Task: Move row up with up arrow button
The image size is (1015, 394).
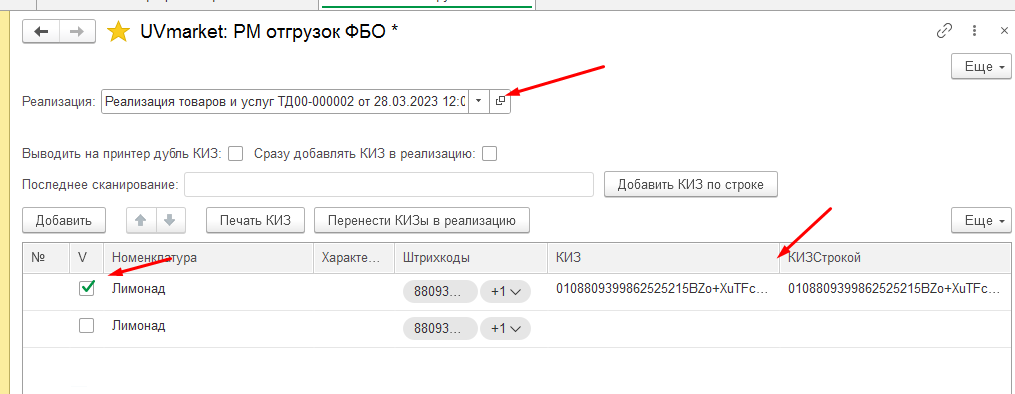Action: coord(141,220)
